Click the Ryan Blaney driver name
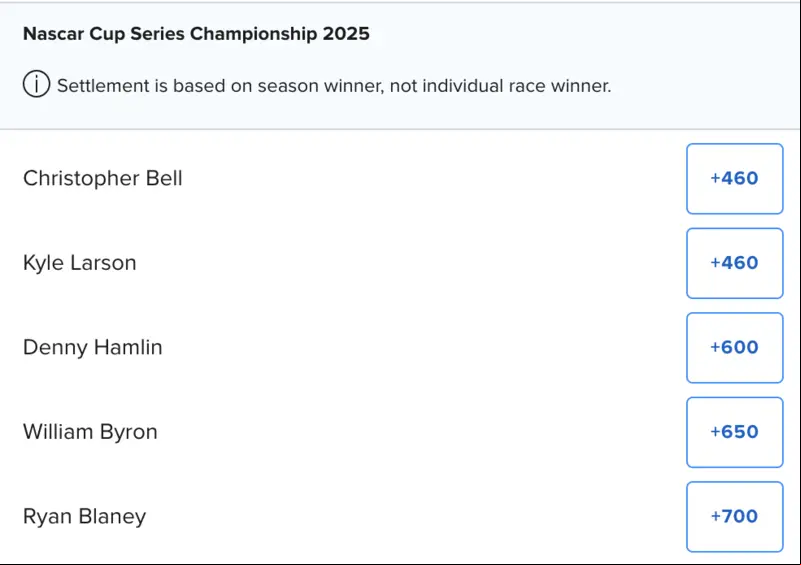This screenshot has height=565, width=801. pos(85,516)
